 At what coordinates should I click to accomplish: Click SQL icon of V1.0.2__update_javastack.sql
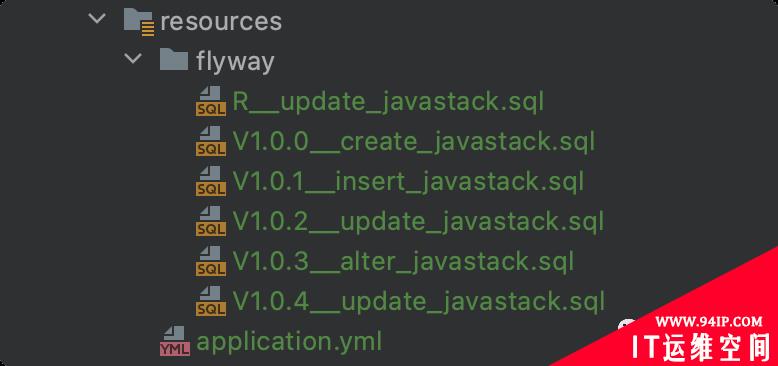[x=210, y=221]
